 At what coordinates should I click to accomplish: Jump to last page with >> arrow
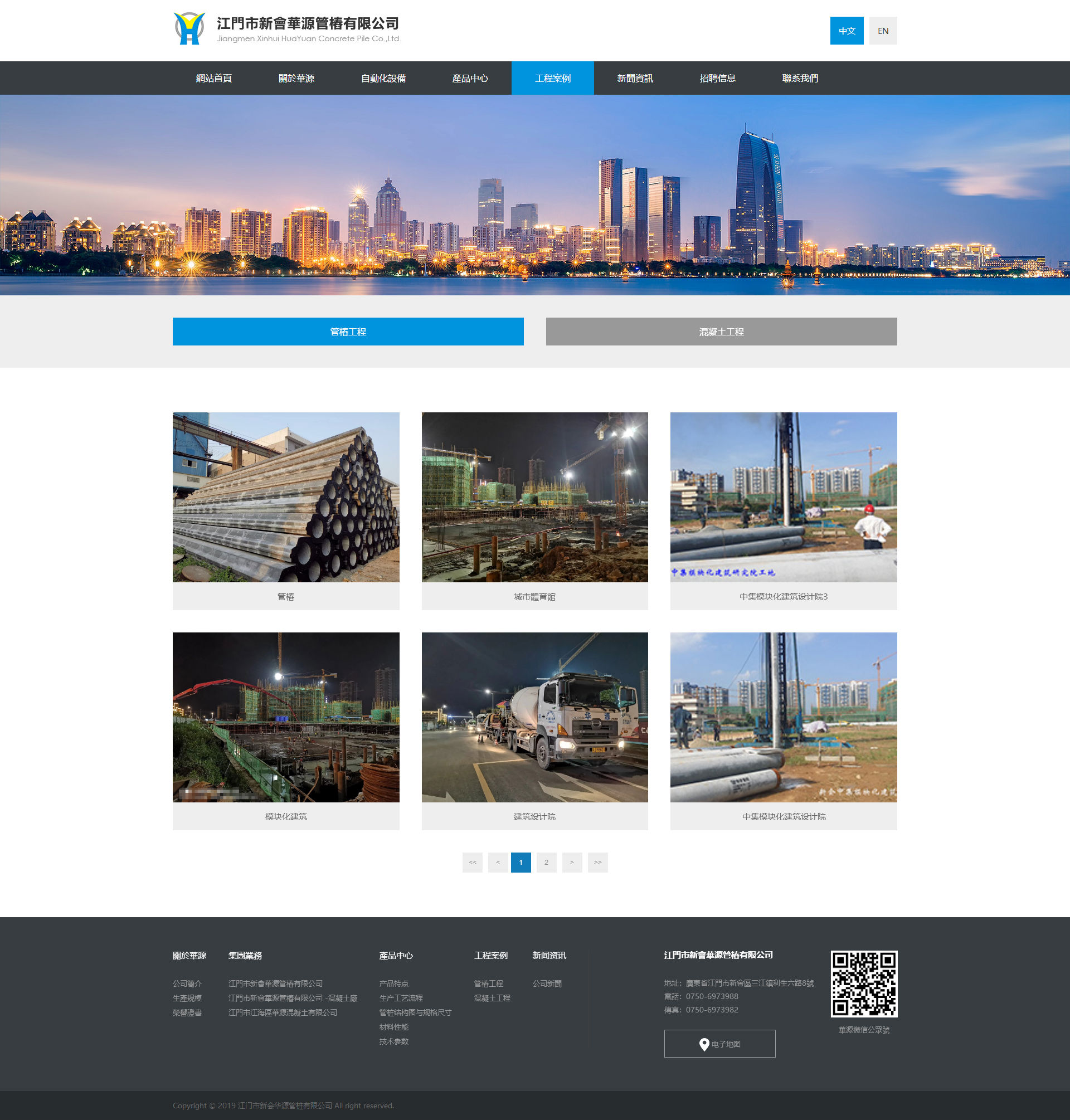(x=597, y=862)
